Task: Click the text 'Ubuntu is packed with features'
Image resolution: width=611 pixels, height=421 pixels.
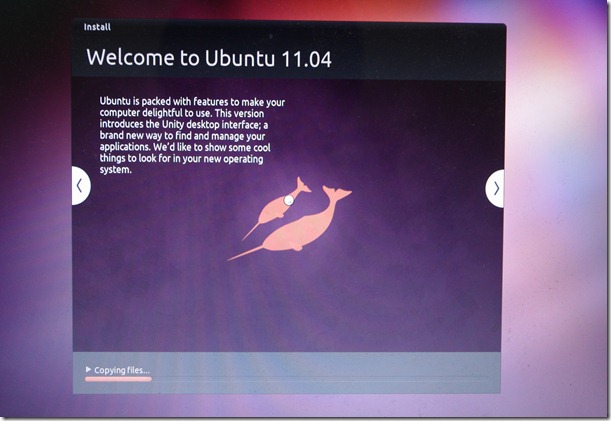Action: (x=164, y=101)
